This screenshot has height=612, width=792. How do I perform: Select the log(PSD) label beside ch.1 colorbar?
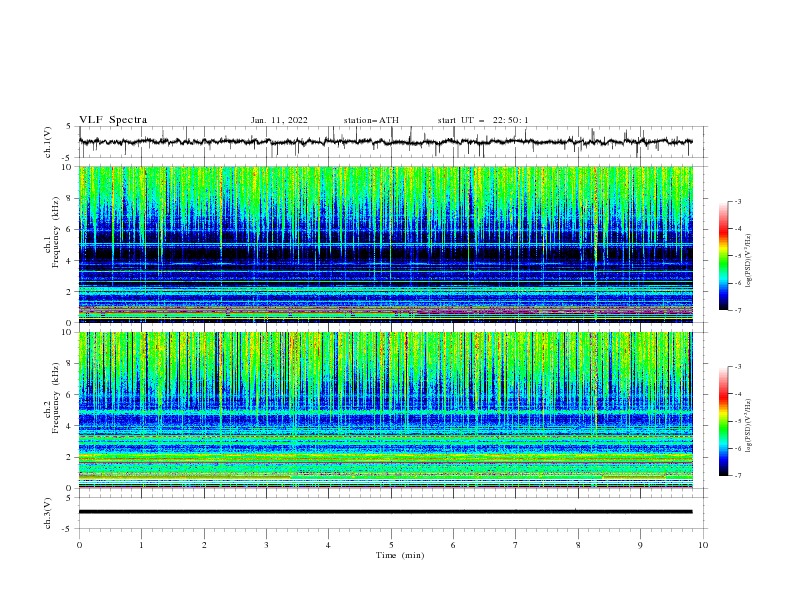748,261
